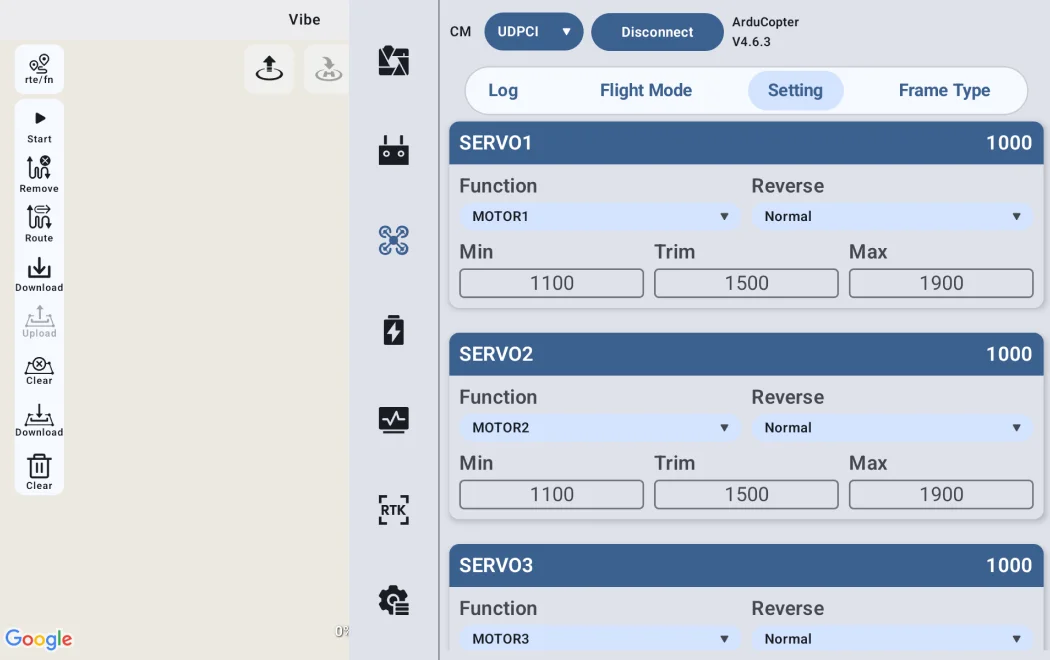
Task: Click the SERVO2 header bar
Action: coord(746,354)
